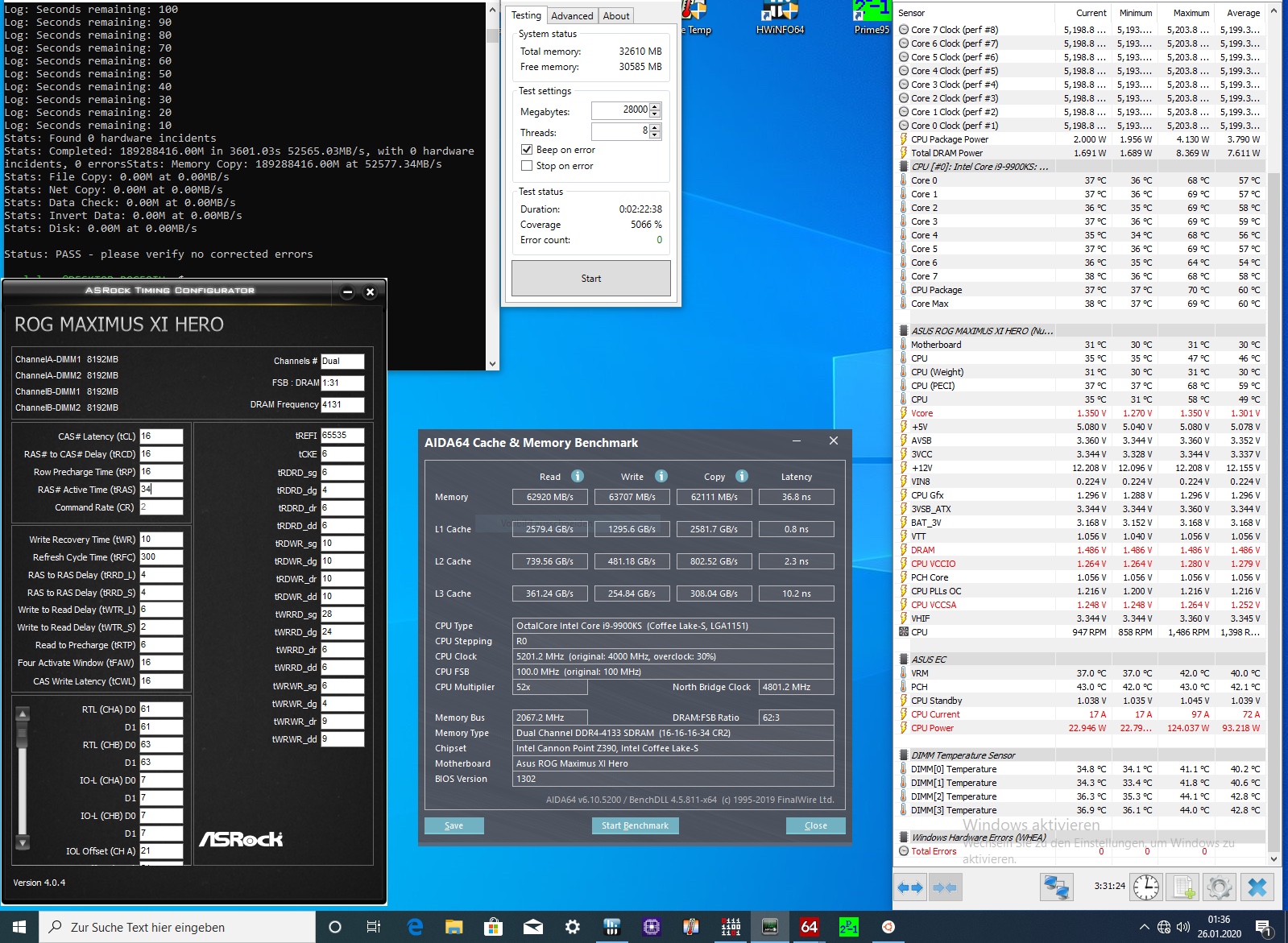Open Task View in taskbar

[374, 927]
